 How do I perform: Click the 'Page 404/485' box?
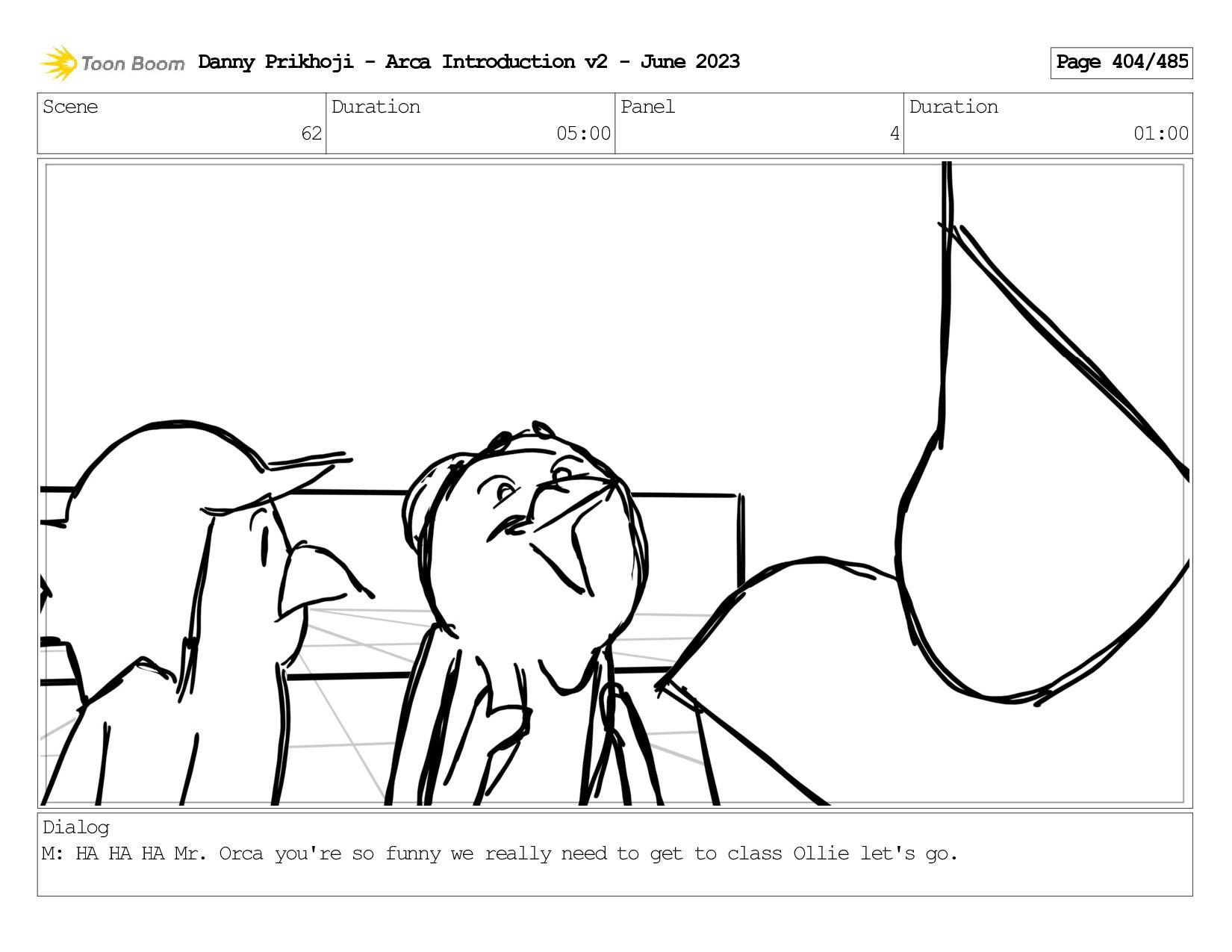[1121, 63]
